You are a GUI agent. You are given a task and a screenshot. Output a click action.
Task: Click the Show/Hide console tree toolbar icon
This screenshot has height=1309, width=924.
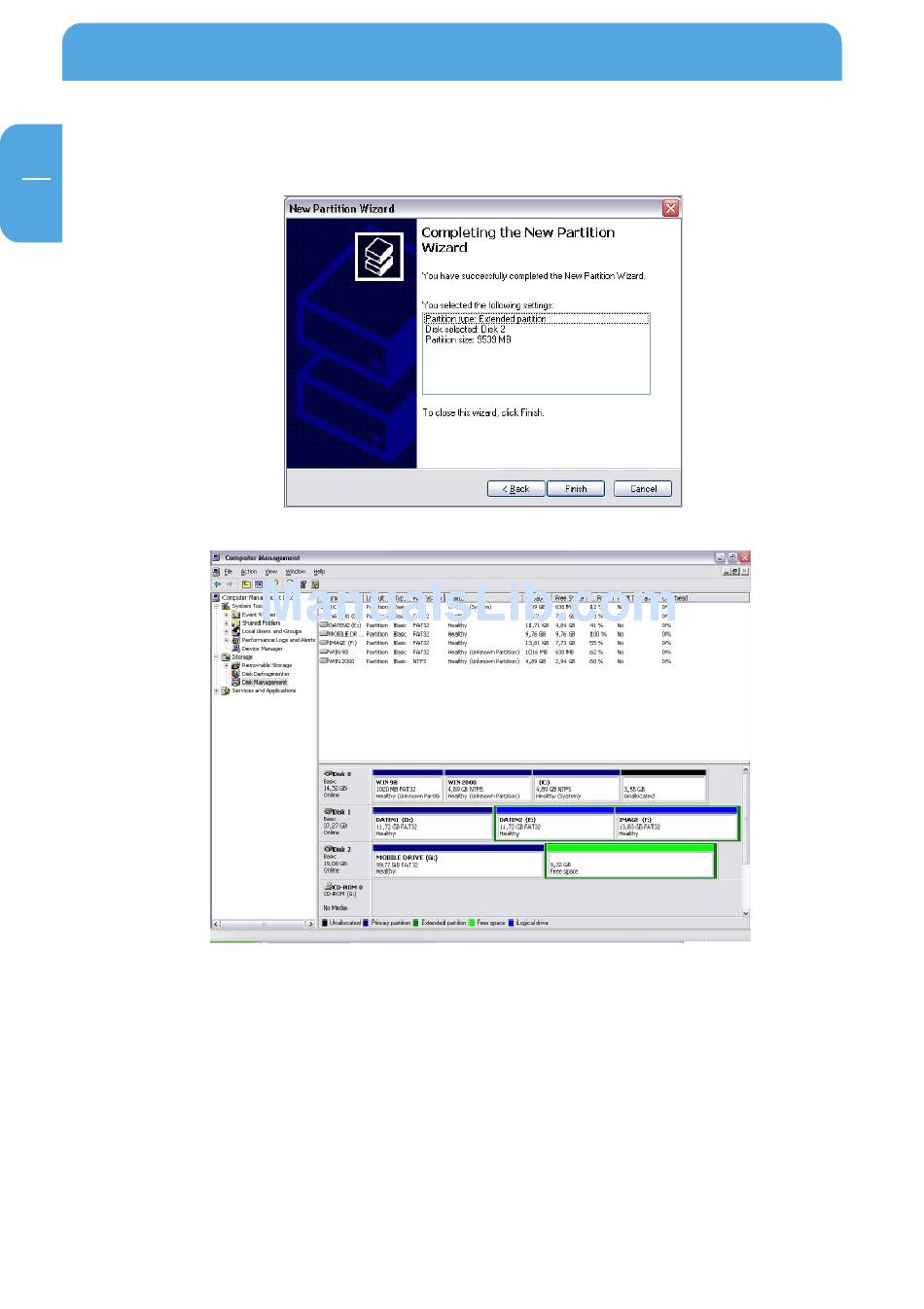(x=259, y=584)
